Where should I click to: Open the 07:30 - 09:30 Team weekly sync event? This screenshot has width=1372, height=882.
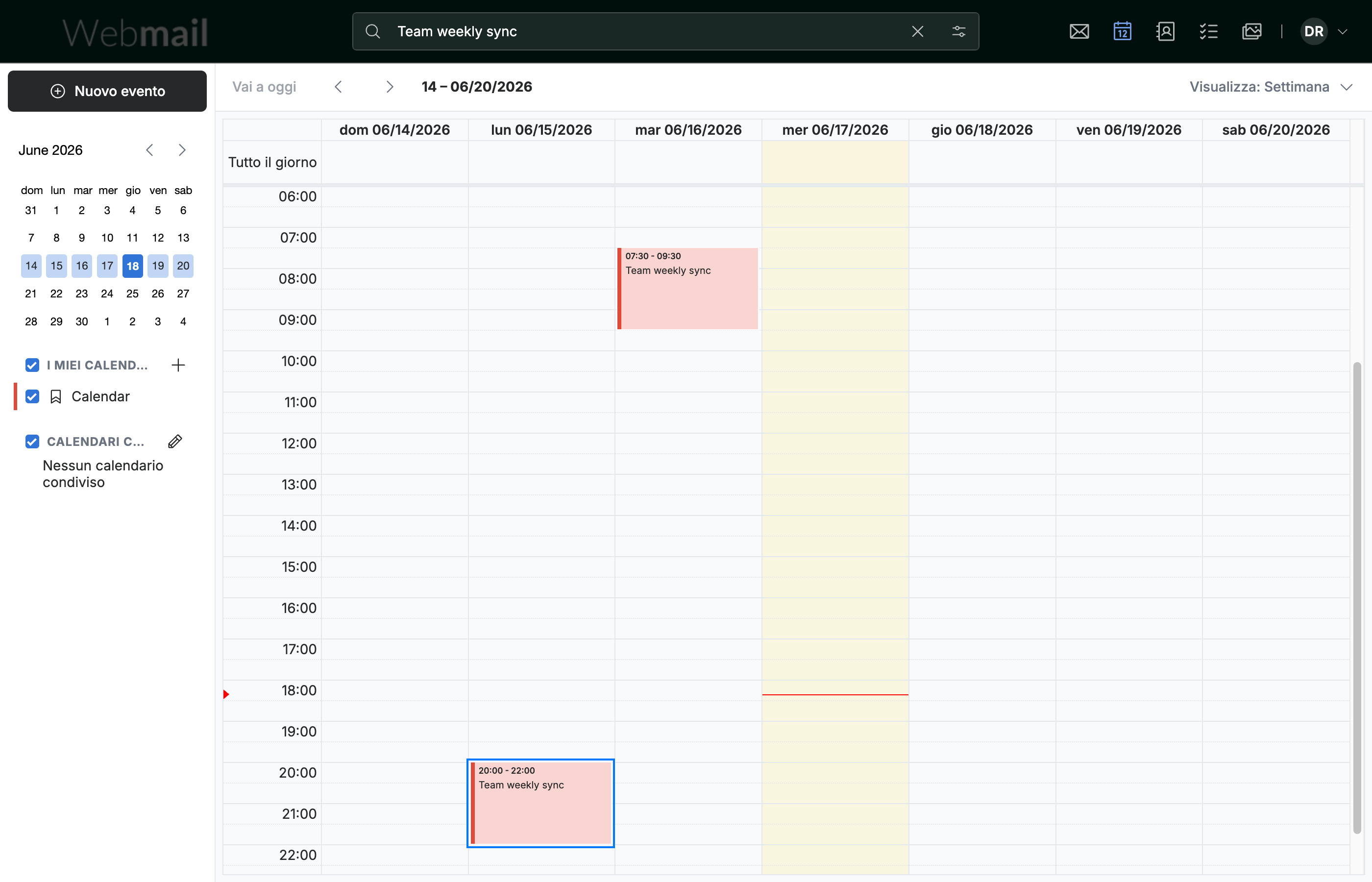point(688,289)
